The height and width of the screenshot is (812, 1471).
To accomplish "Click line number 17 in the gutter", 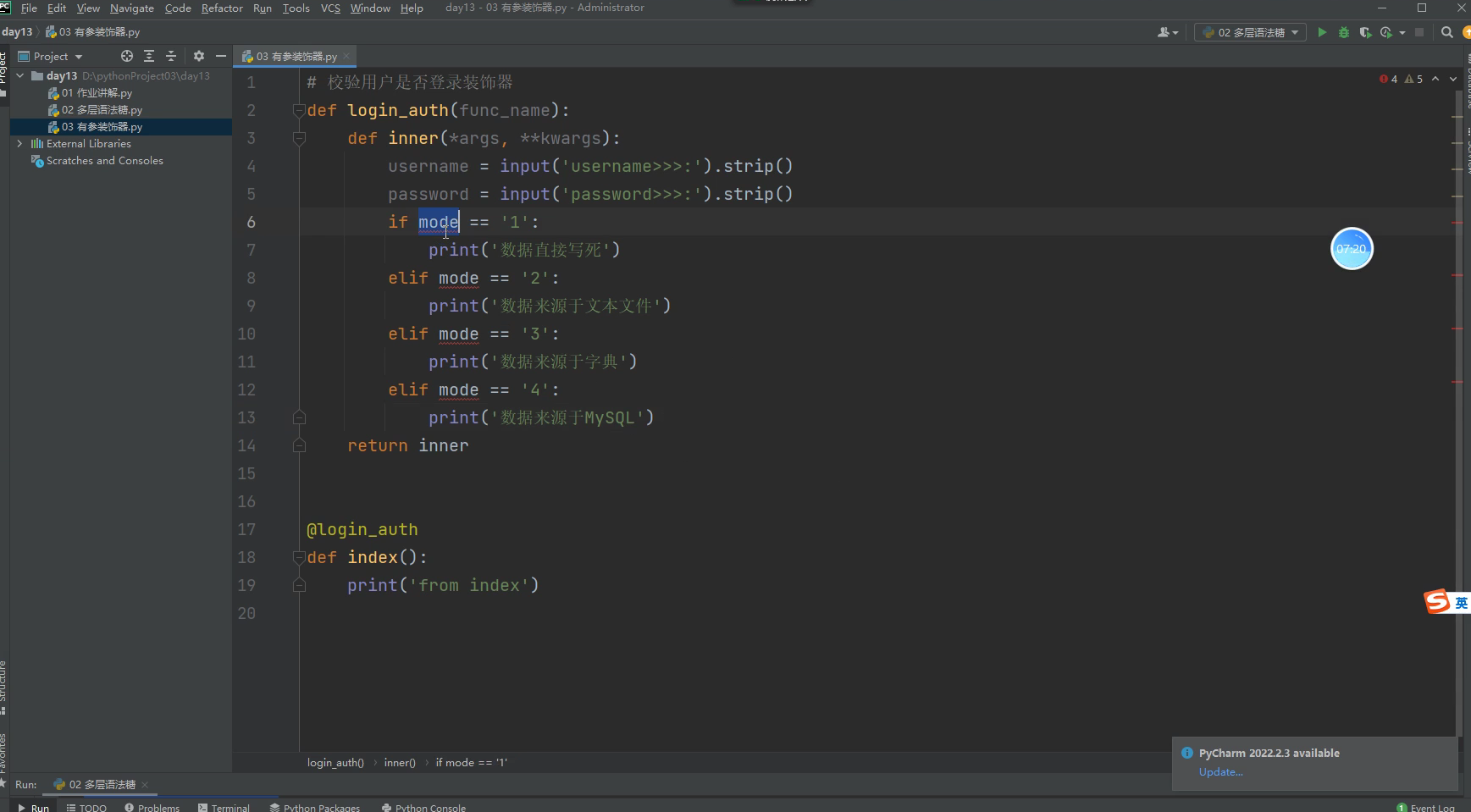I will click(x=246, y=529).
